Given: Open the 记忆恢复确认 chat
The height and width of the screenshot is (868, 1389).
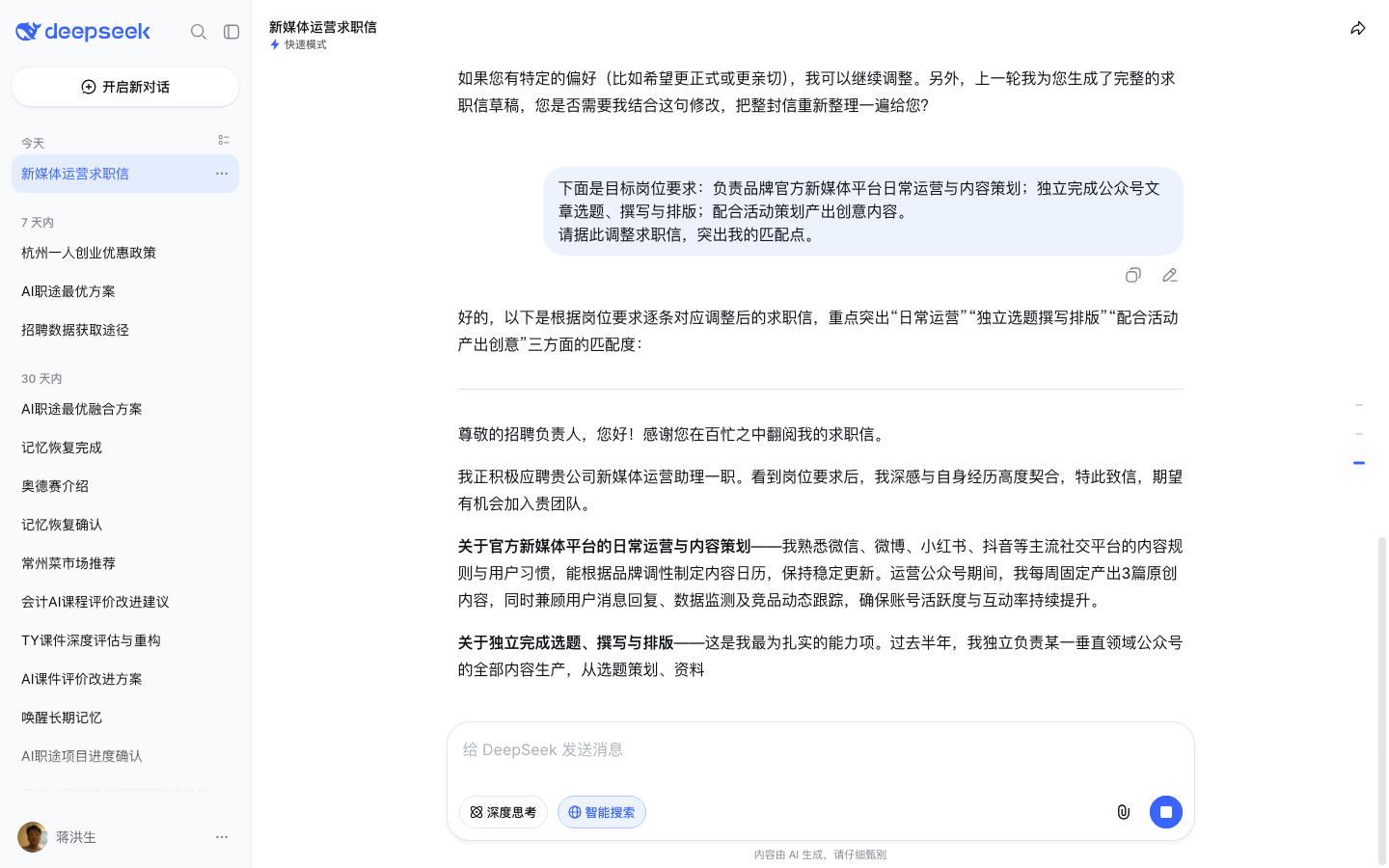Looking at the screenshot, I should click(125, 525).
